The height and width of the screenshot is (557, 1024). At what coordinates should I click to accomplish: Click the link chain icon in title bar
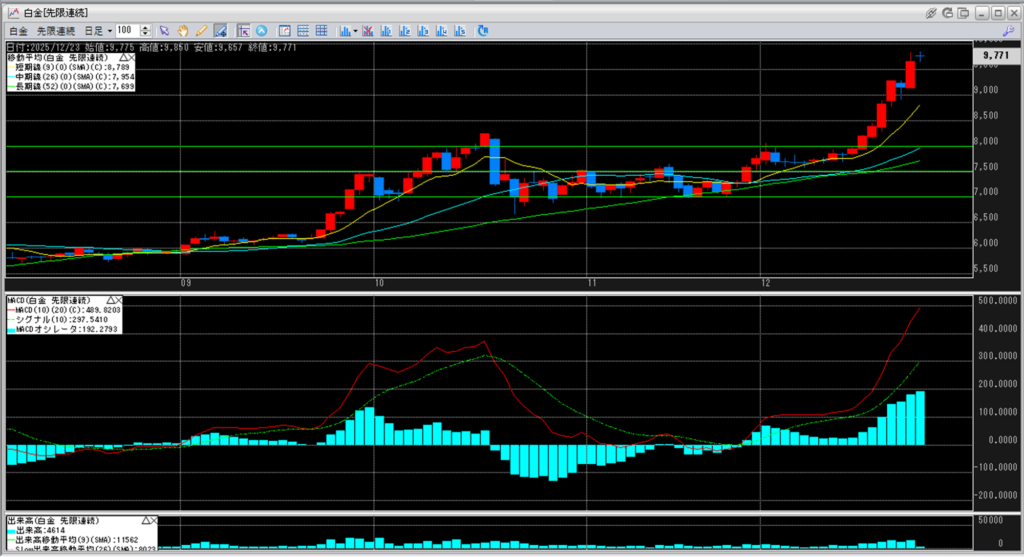931,12
